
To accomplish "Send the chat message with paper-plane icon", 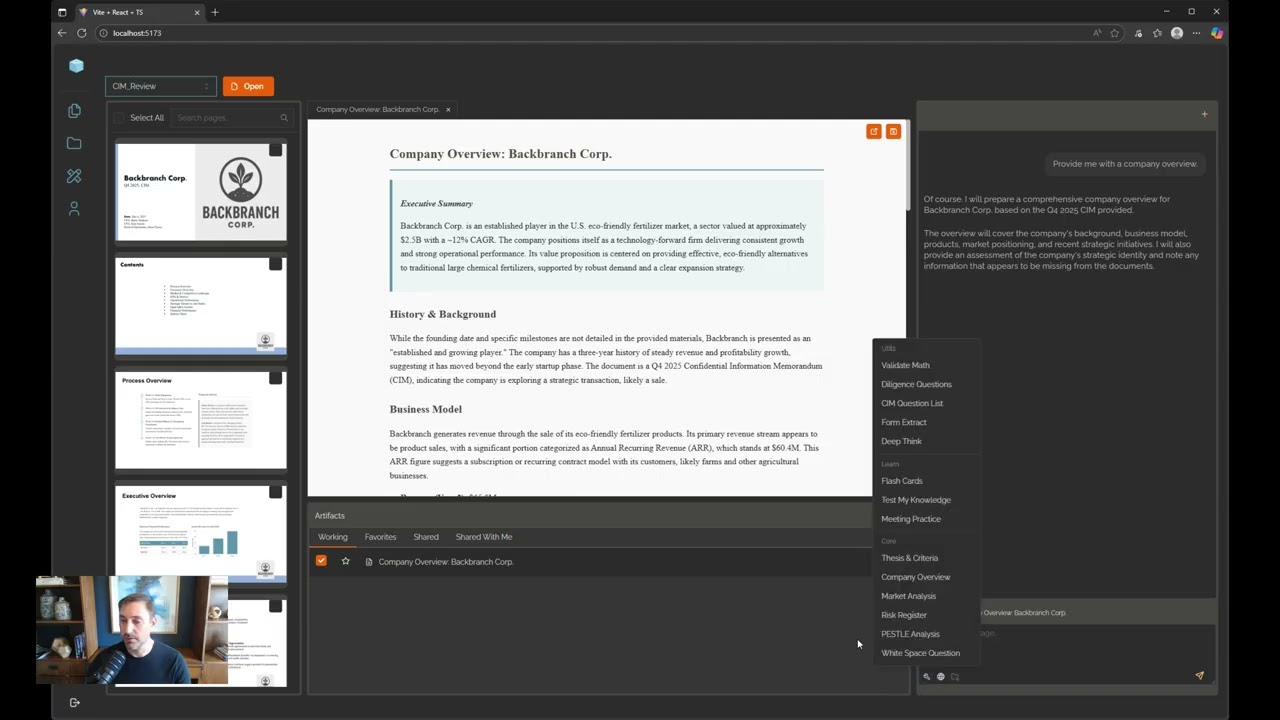I will click(1199, 676).
